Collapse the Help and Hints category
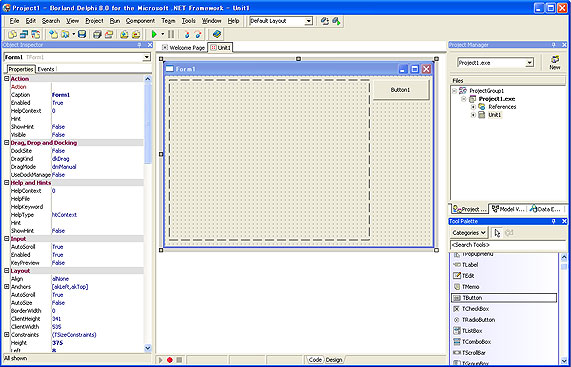Image resolution: width=571 pixels, height=367 pixels. pos(7,183)
